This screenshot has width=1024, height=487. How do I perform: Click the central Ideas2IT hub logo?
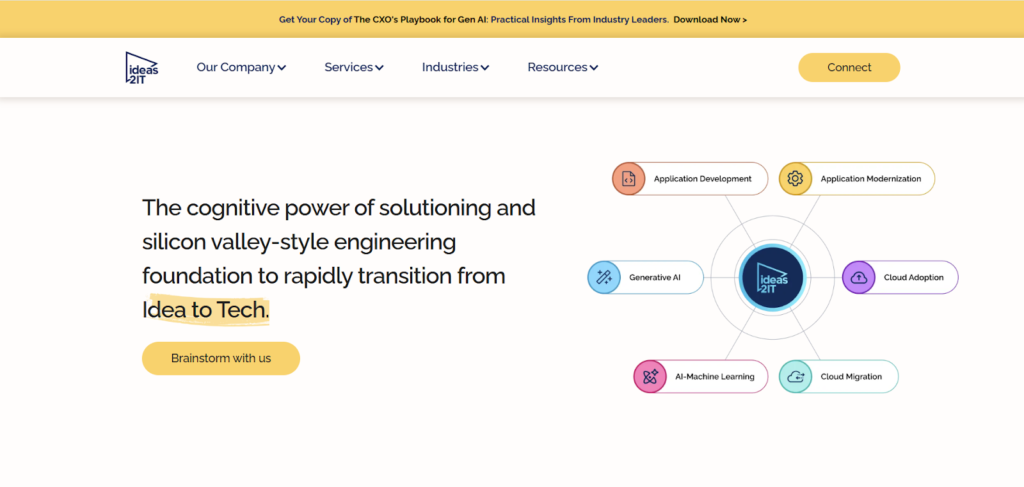coord(771,278)
